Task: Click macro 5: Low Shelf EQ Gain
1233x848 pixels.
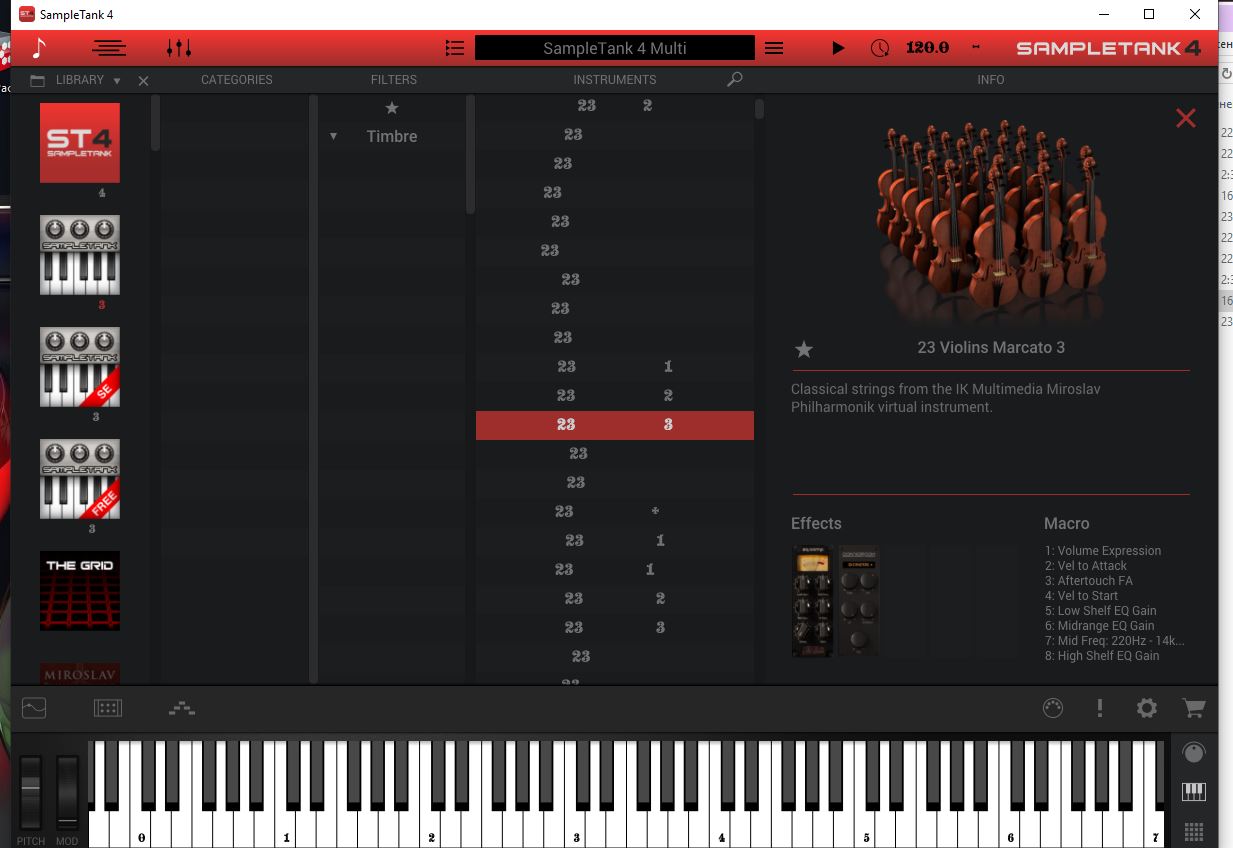Action: [1100, 611]
